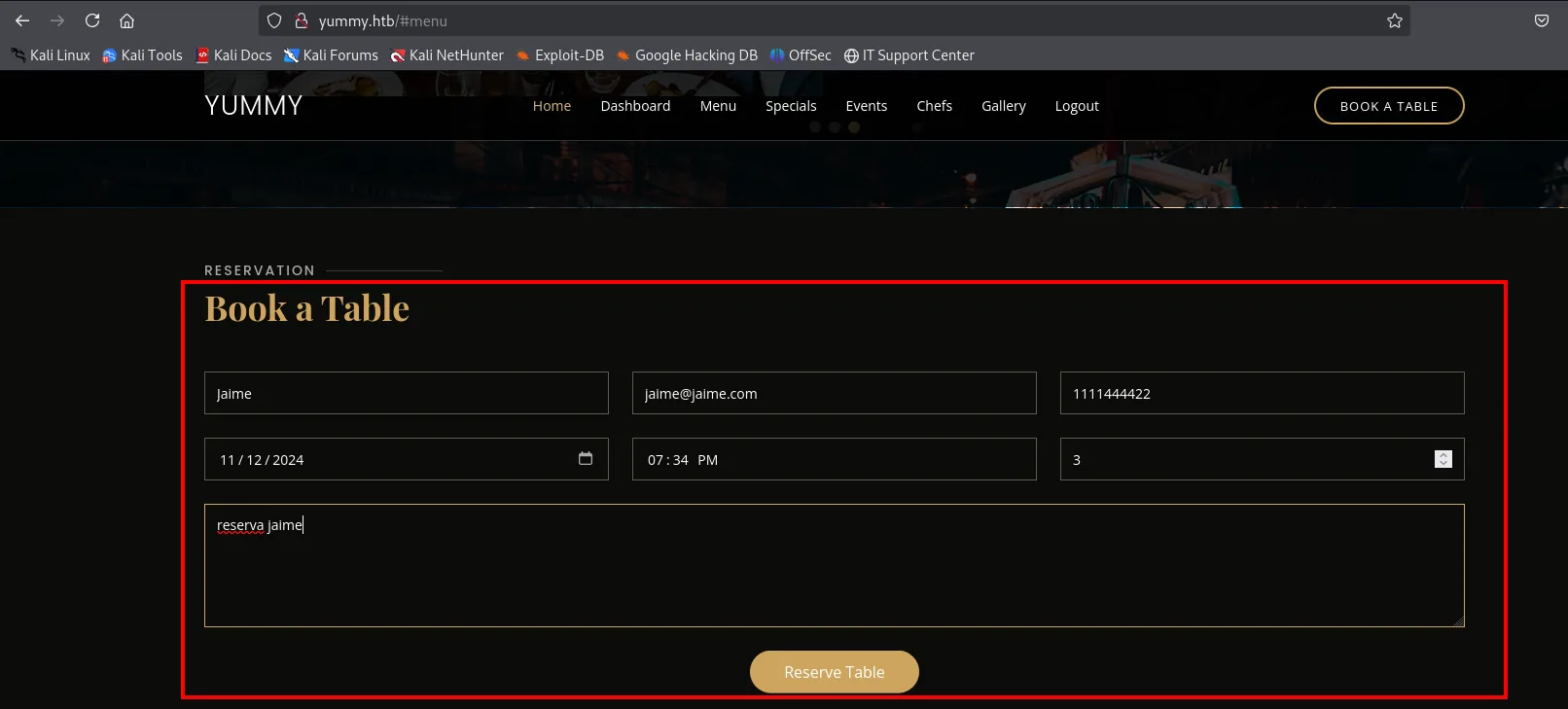1568x709 pixels.
Task: Open the Google Hacking DB bookmark
Action: [x=686, y=55]
